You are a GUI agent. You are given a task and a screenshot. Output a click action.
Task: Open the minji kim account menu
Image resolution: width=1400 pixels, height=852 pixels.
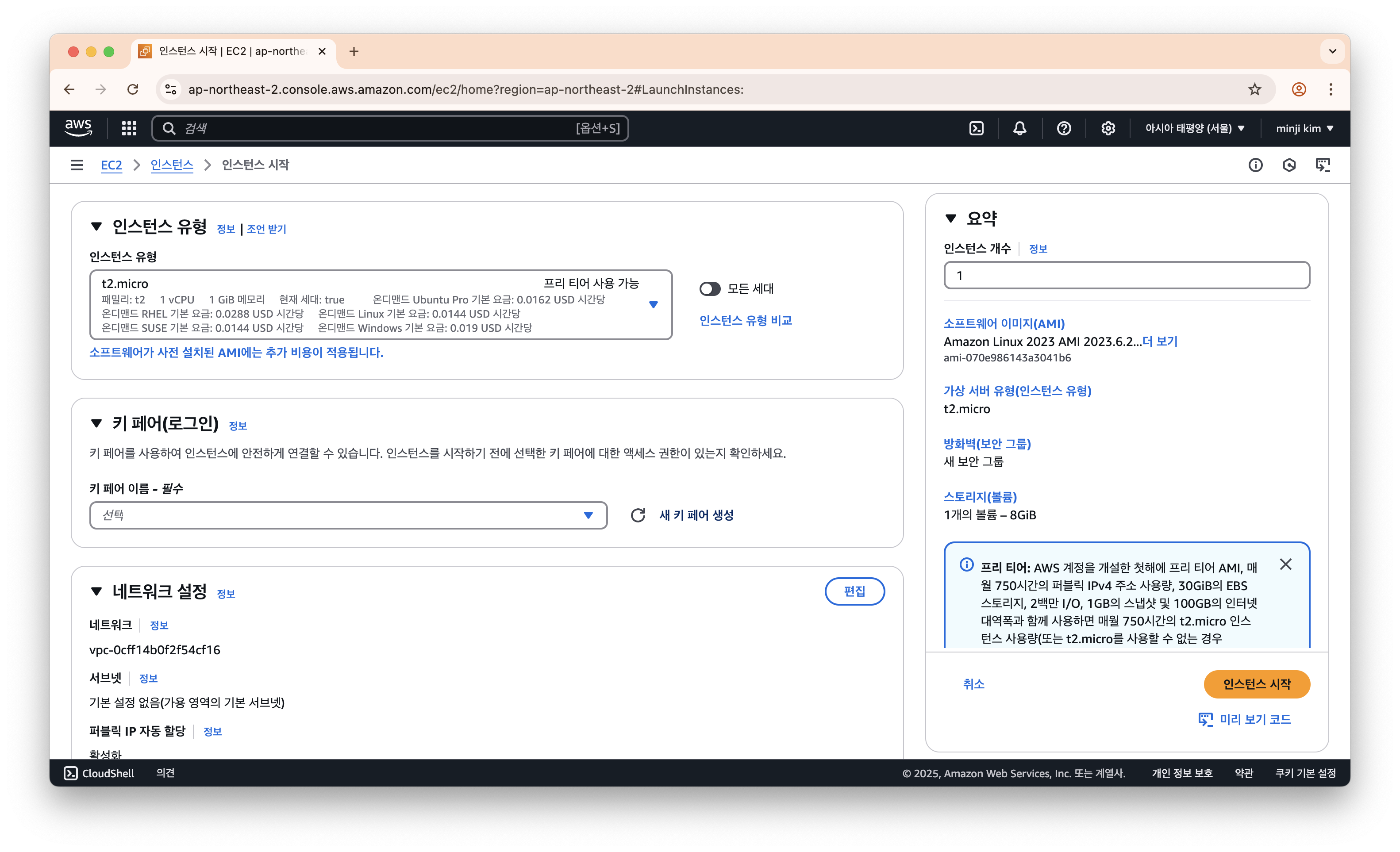coord(1304,128)
